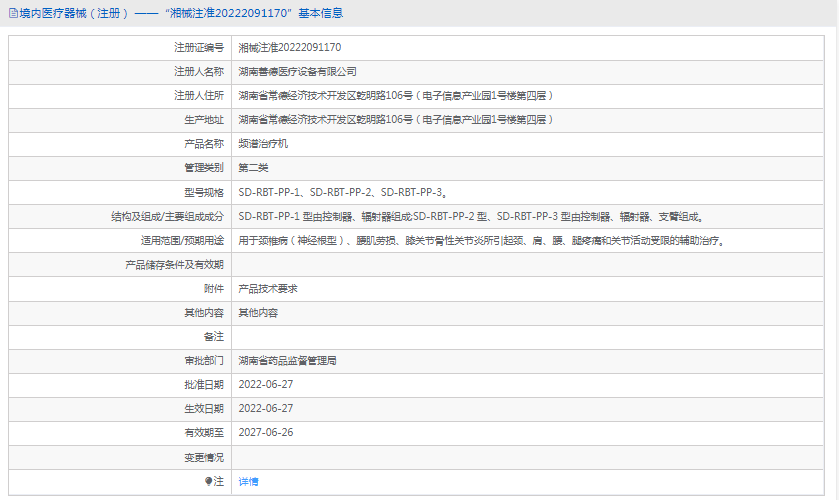
Task: Click the 生产地址 label
Action: pyautogui.click(x=204, y=120)
